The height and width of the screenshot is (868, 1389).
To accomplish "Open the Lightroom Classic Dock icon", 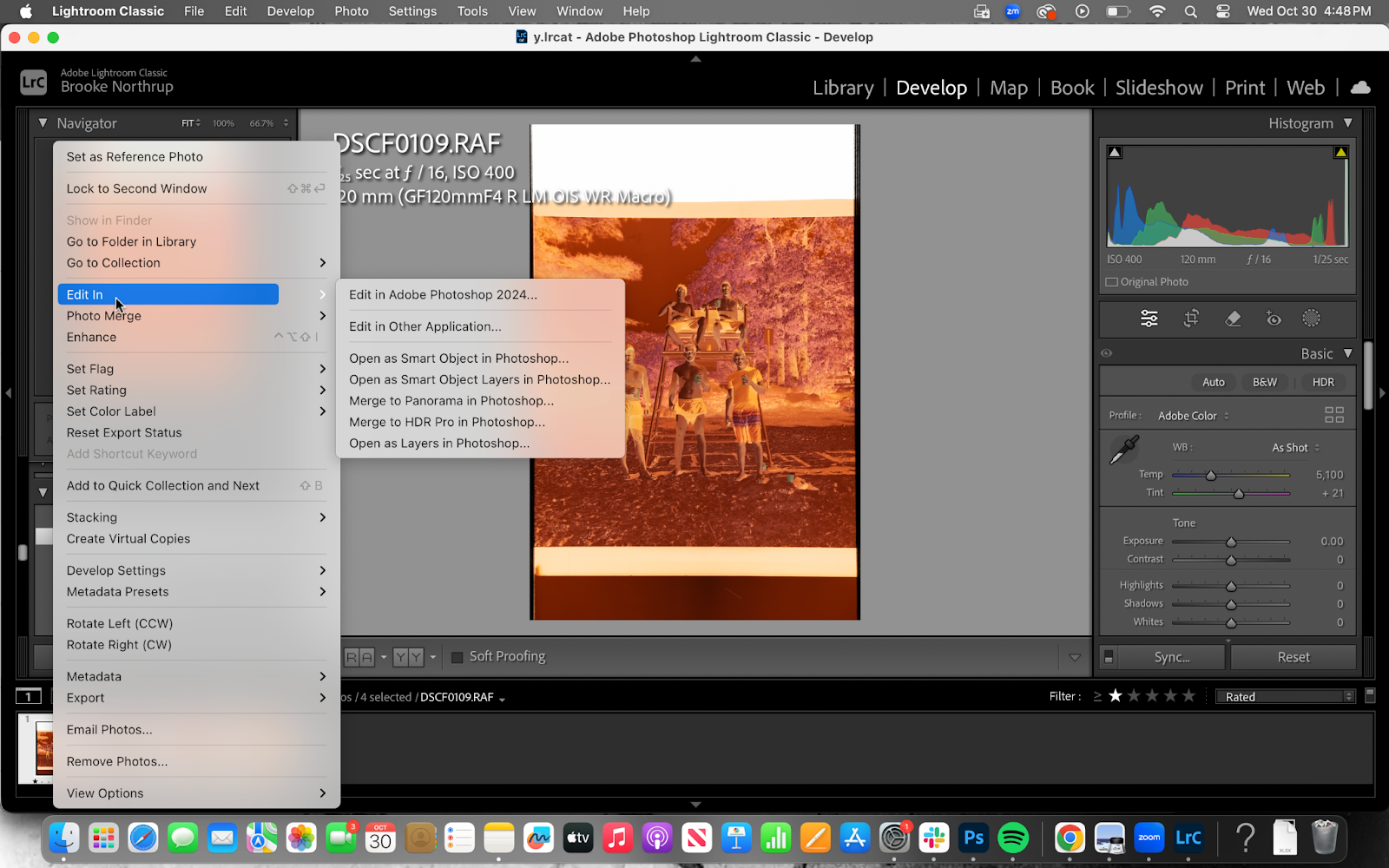I will [x=1188, y=838].
